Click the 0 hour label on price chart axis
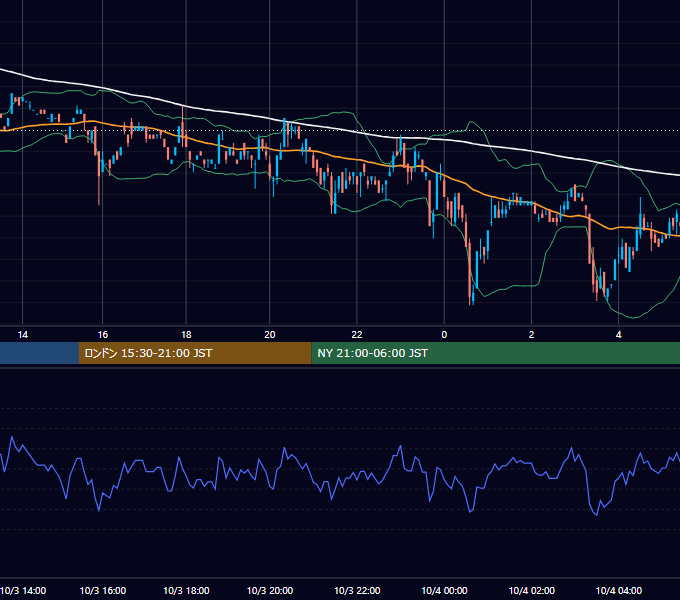680x600 pixels. (x=444, y=335)
